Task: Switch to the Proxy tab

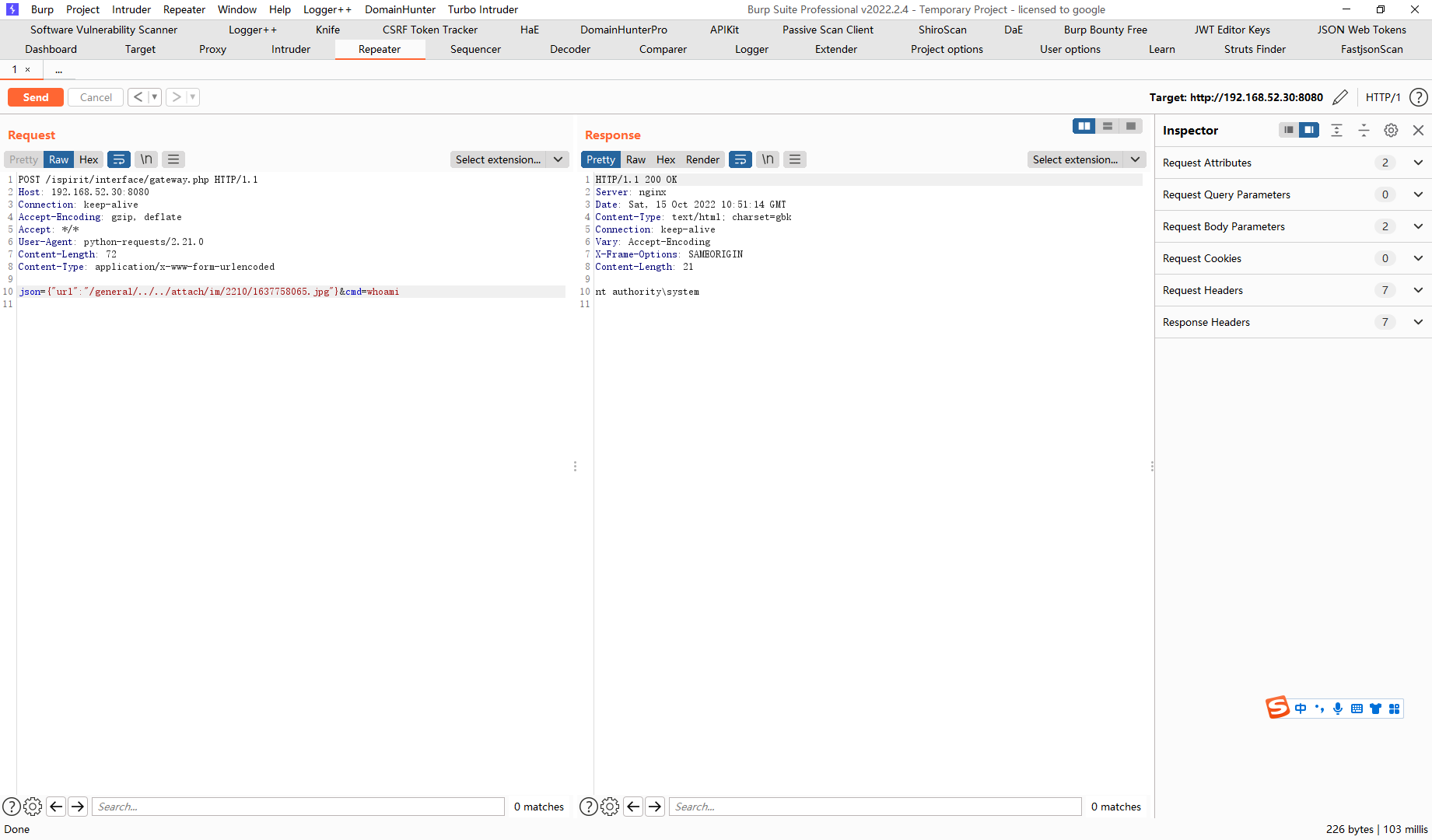Action: point(212,49)
